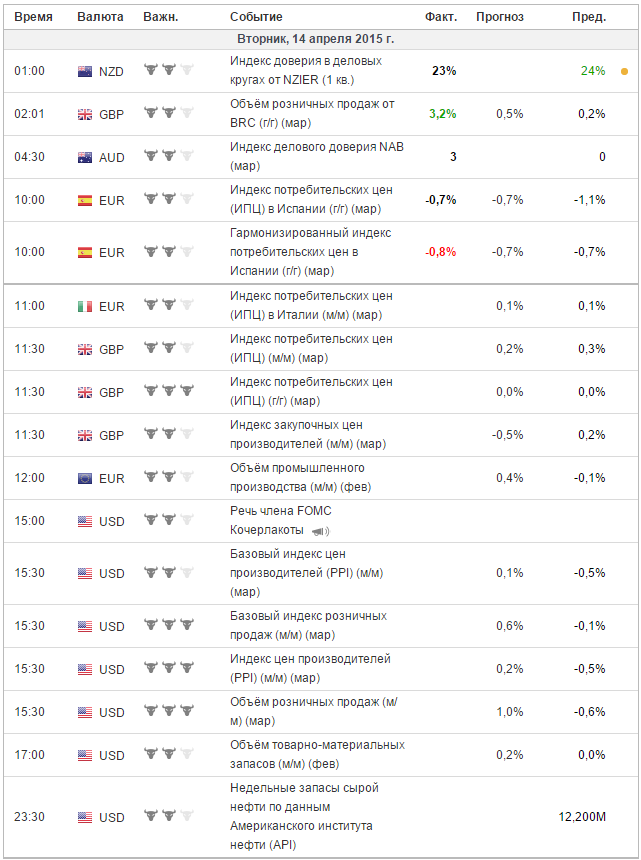Click the Прогноз column header

[500, 17]
